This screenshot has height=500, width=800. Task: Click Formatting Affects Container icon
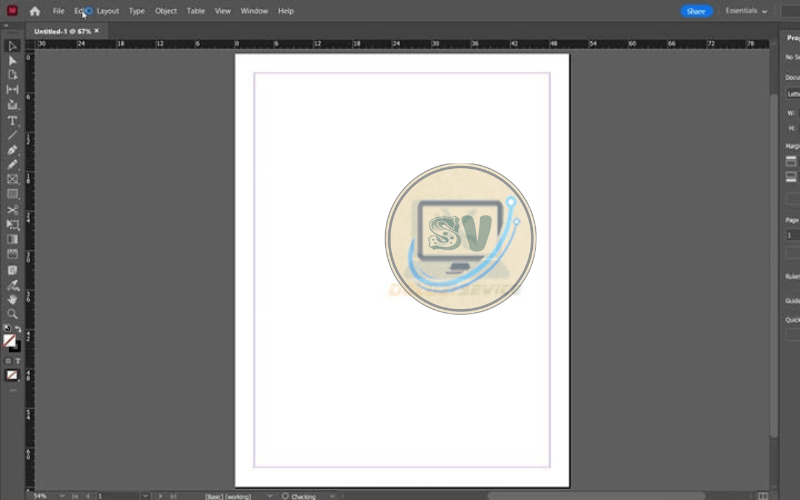click(x=8, y=361)
